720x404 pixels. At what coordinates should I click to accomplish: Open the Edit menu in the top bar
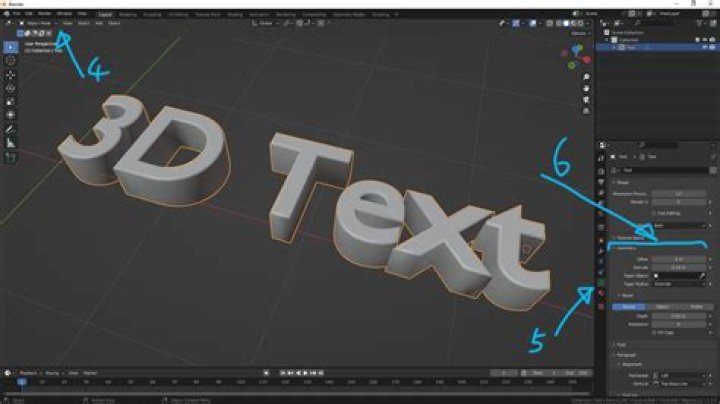point(28,13)
